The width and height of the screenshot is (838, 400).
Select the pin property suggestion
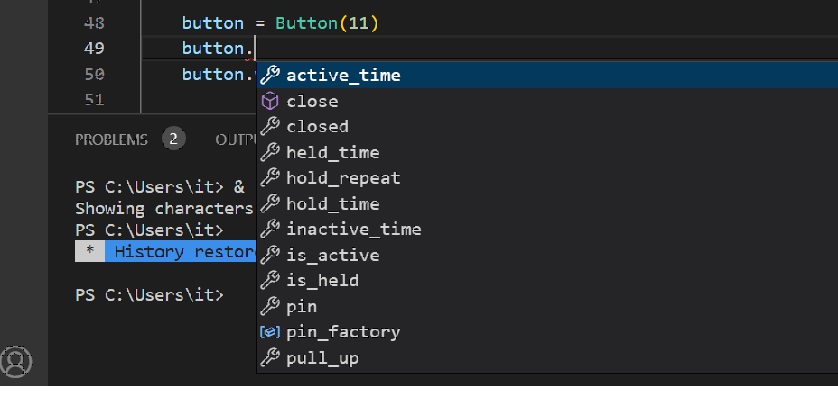coord(547,306)
